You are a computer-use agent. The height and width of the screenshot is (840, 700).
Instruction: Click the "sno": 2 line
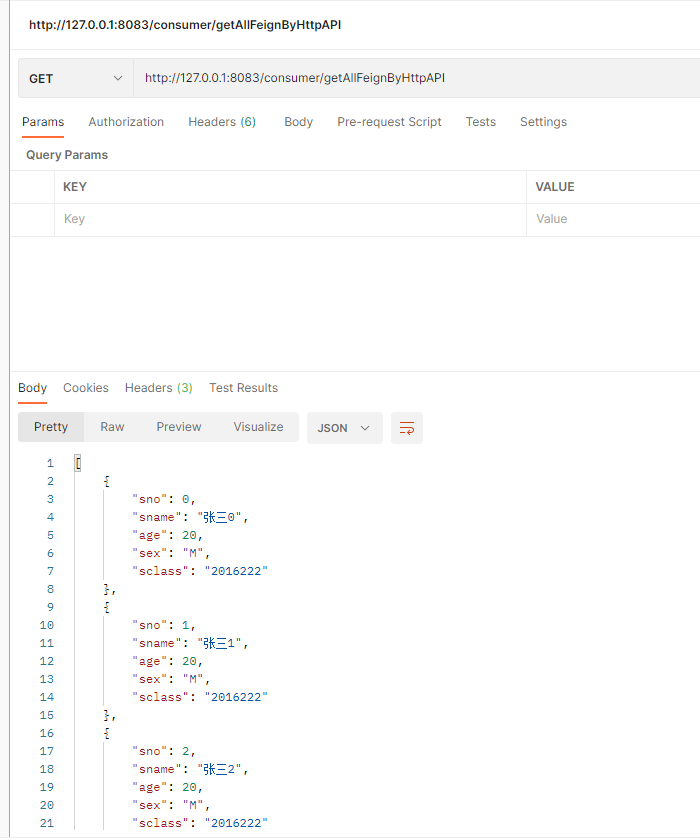(164, 752)
